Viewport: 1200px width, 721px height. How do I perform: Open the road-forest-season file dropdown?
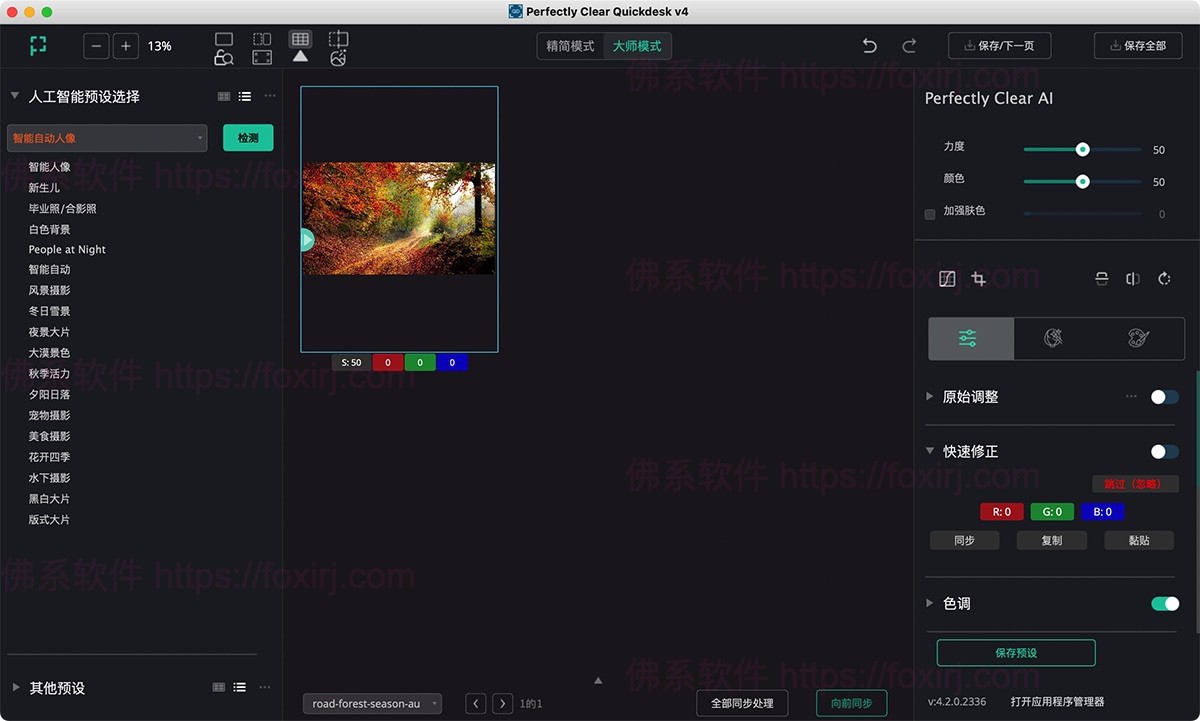(372, 704)
